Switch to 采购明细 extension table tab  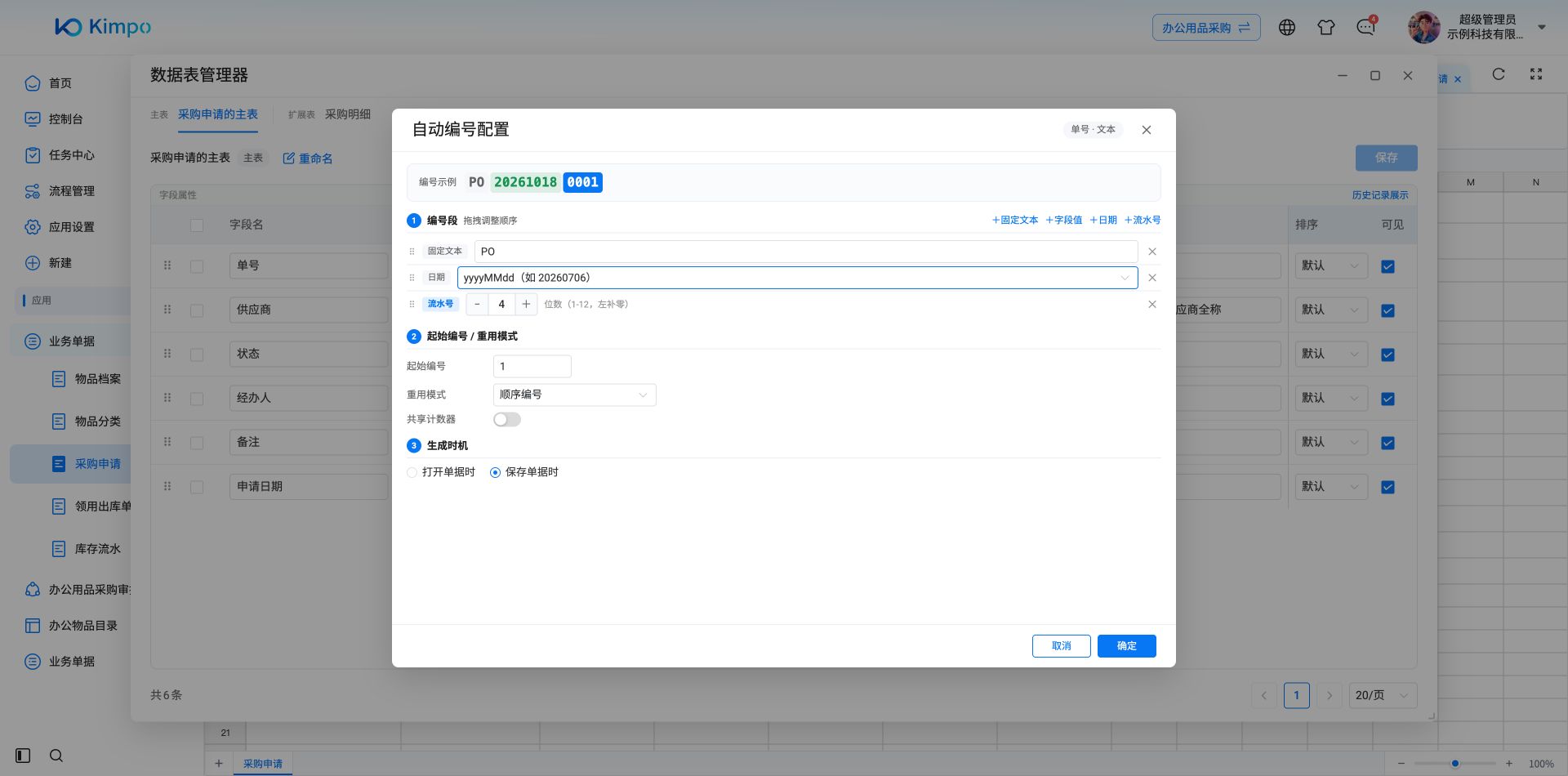coord(348,114)
